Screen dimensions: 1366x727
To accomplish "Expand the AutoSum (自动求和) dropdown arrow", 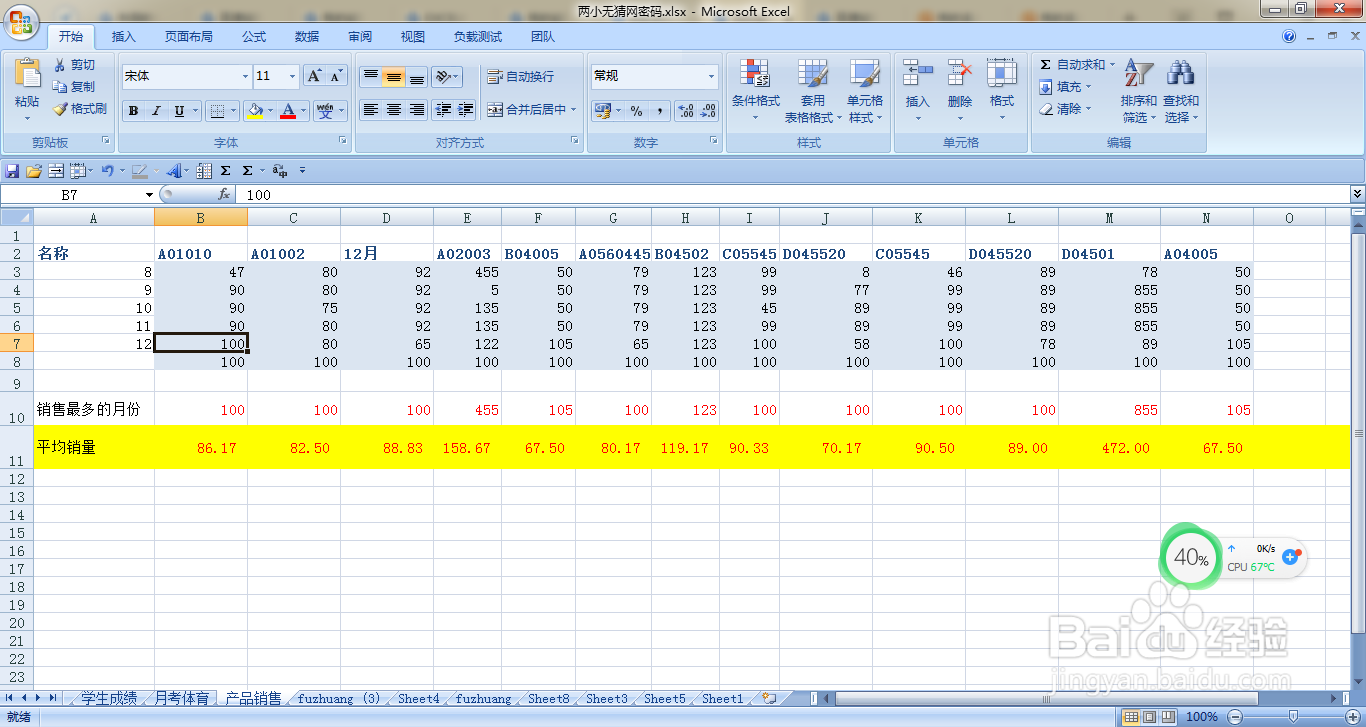I will 1112,65.
